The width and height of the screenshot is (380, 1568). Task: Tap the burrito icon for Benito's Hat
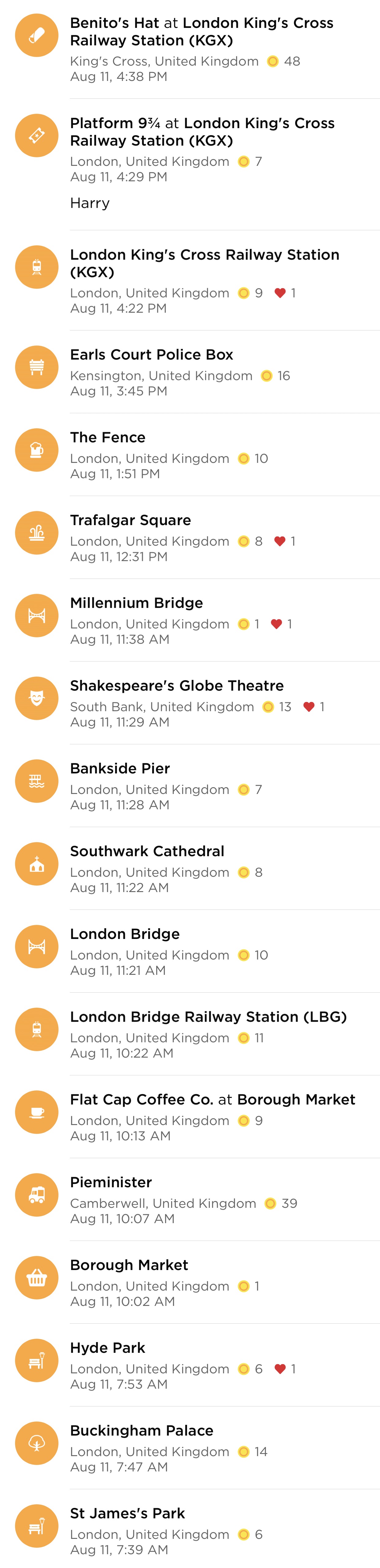36,35
